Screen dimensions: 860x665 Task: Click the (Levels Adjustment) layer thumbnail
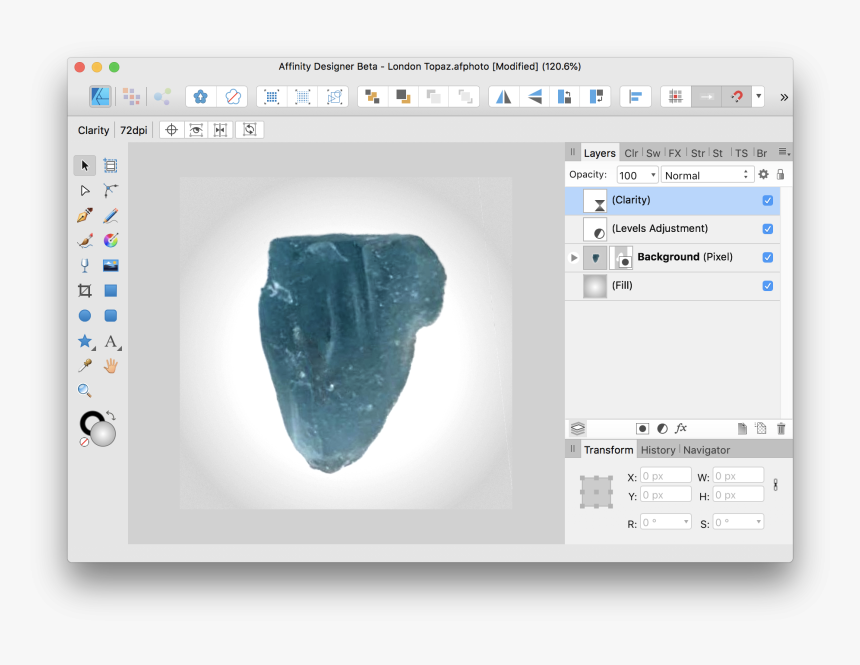[x=596, y=228]
